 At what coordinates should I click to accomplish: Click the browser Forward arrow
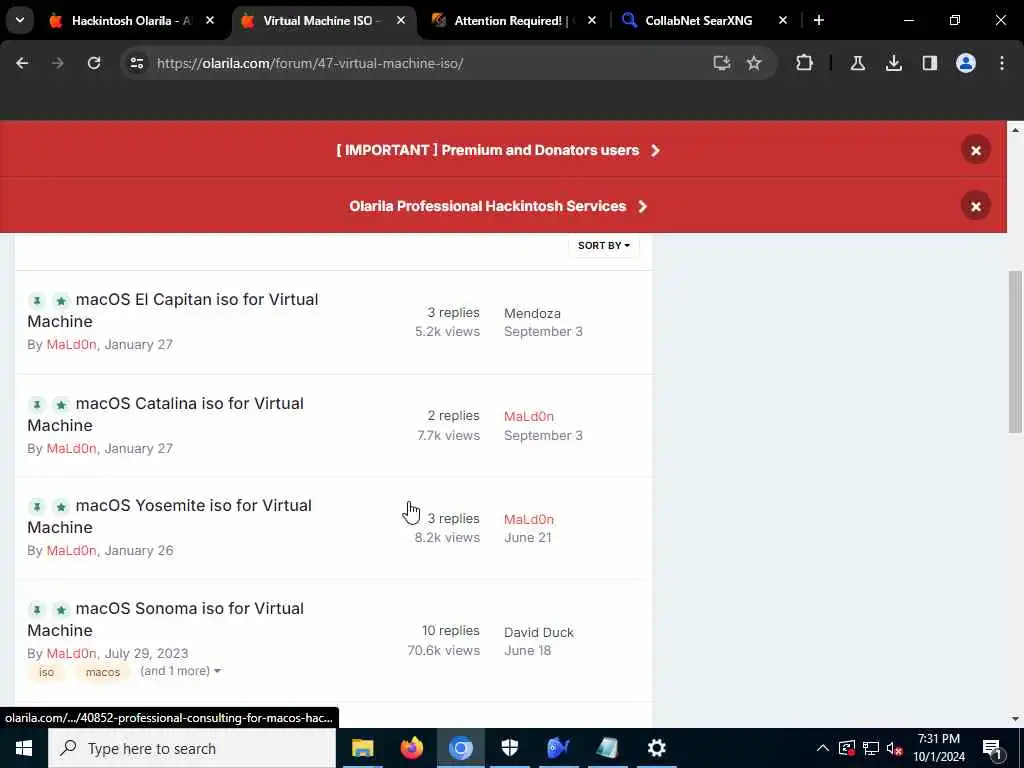click(x=58, y=63)
